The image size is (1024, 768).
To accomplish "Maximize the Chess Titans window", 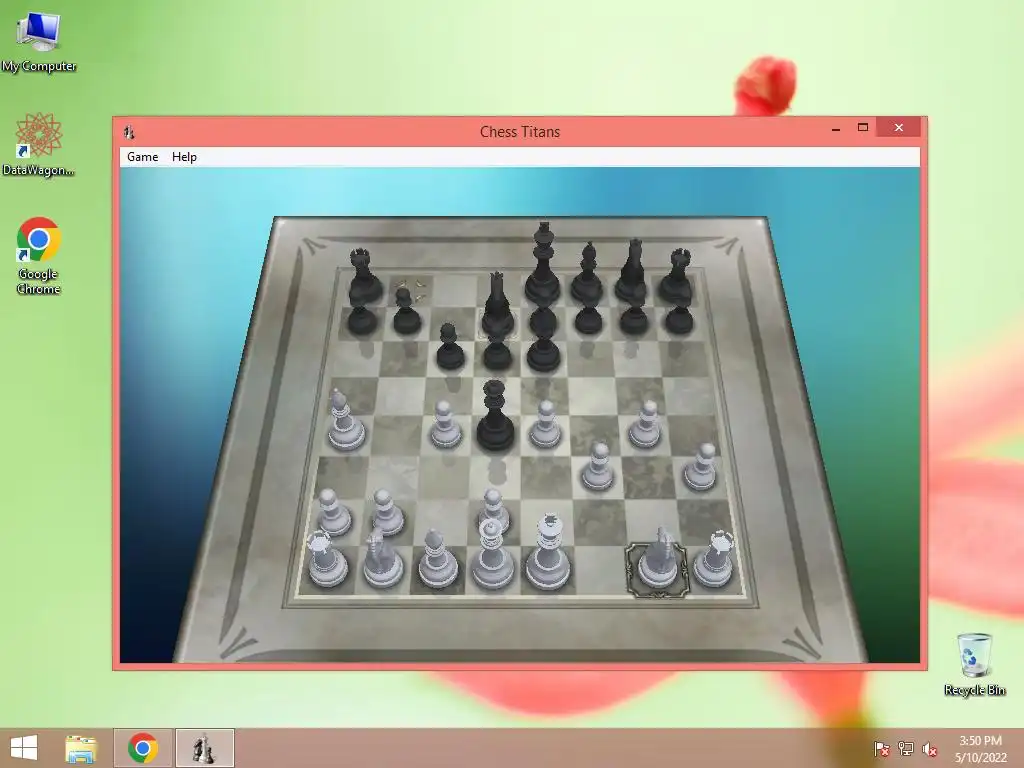I will 863,128.
